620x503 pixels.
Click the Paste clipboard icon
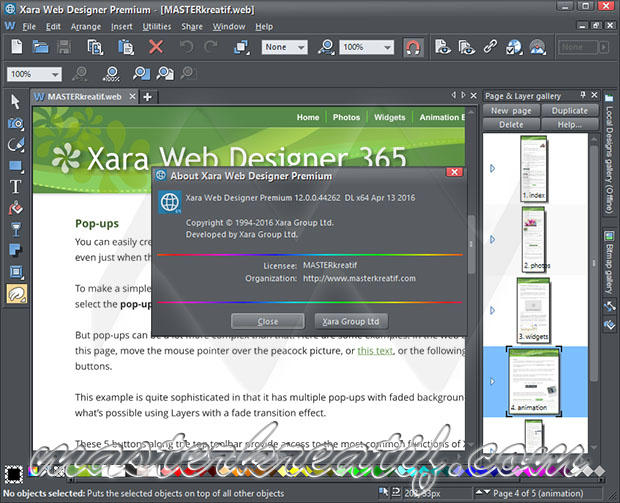[x=126, y=47]
